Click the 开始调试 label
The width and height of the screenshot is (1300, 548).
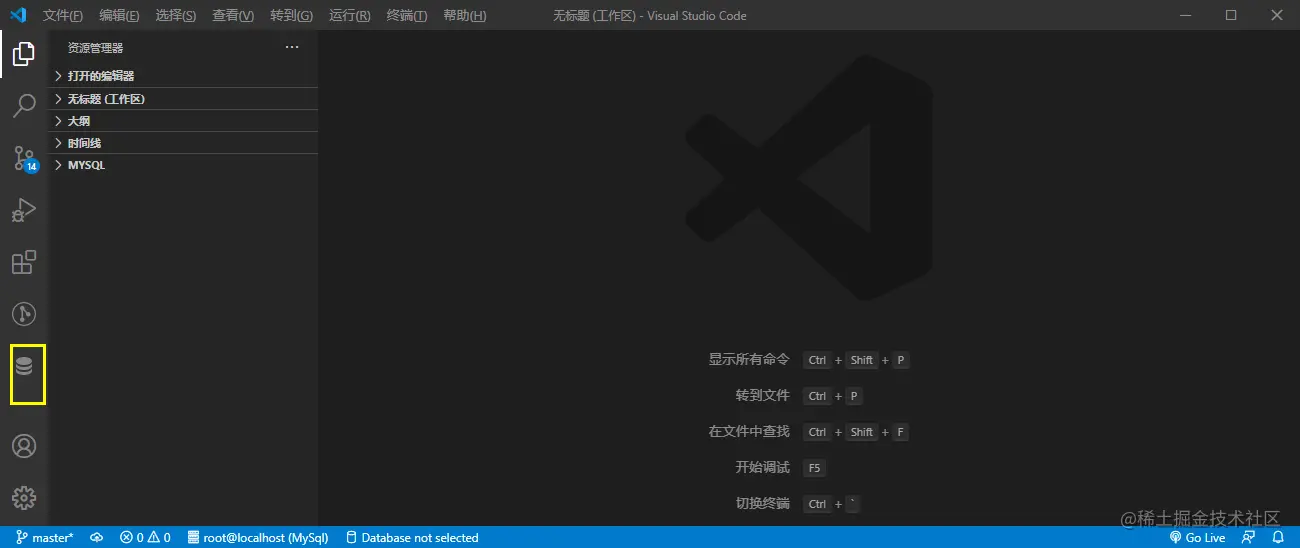(762, 468)
